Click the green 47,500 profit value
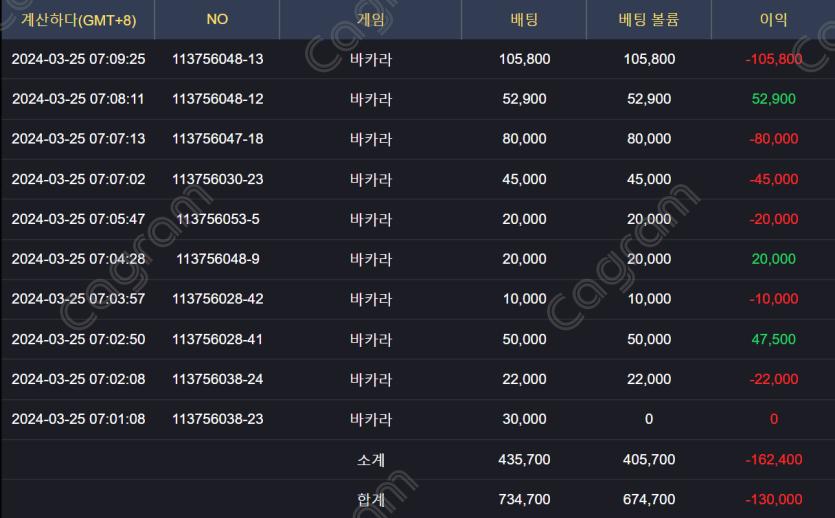The image size is (835, 518). (x=774, y=339)
